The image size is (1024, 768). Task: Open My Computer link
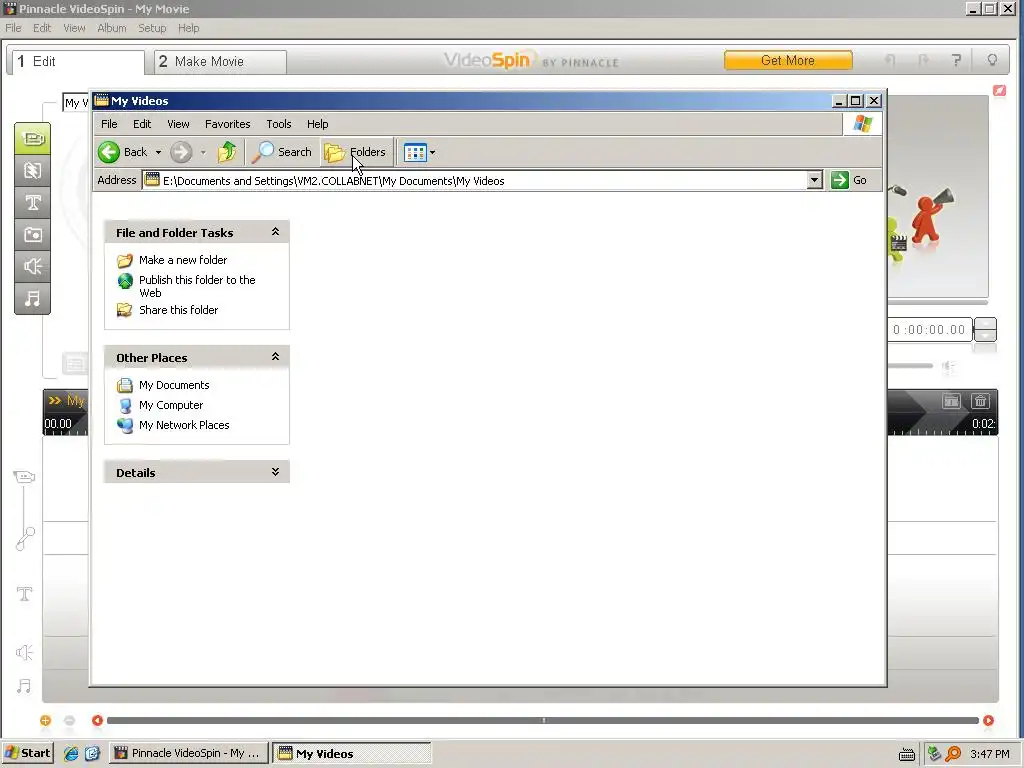[170, 406]
